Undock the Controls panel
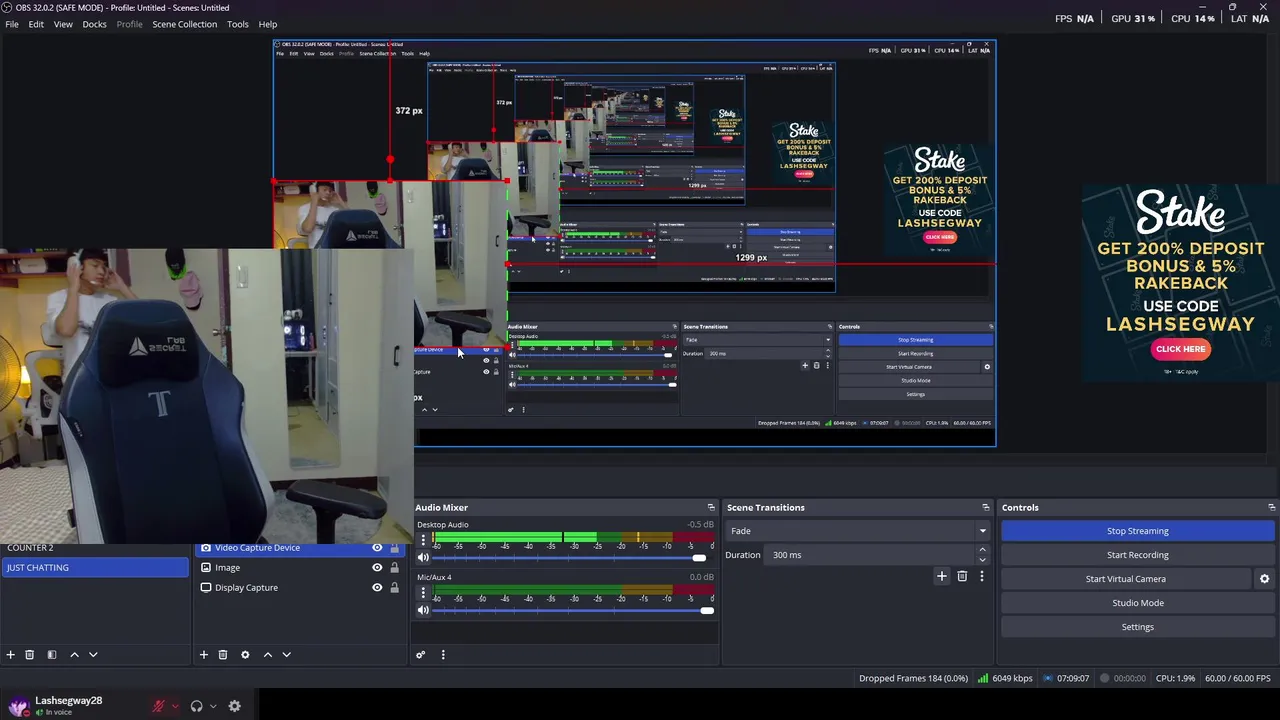The image size is (1280, 720). 1271,507
